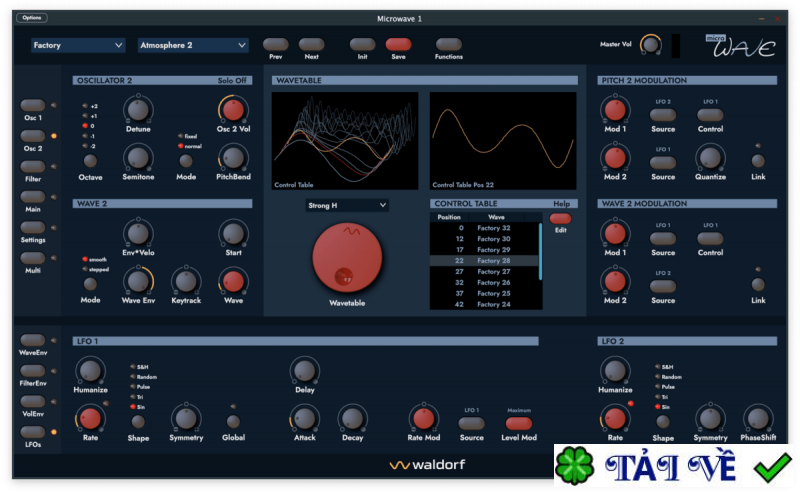Click the Keytrack knob
The height and width of the screenshot is (493, 800).
186,281
